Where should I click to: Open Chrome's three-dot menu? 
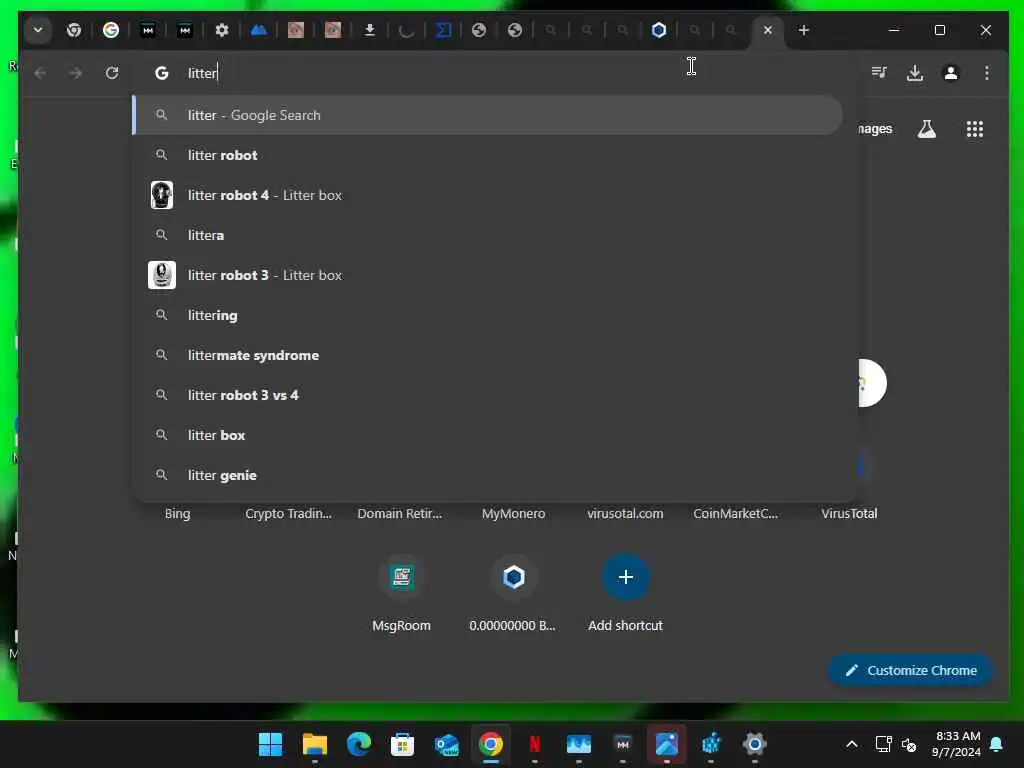[x=987, y=73]
